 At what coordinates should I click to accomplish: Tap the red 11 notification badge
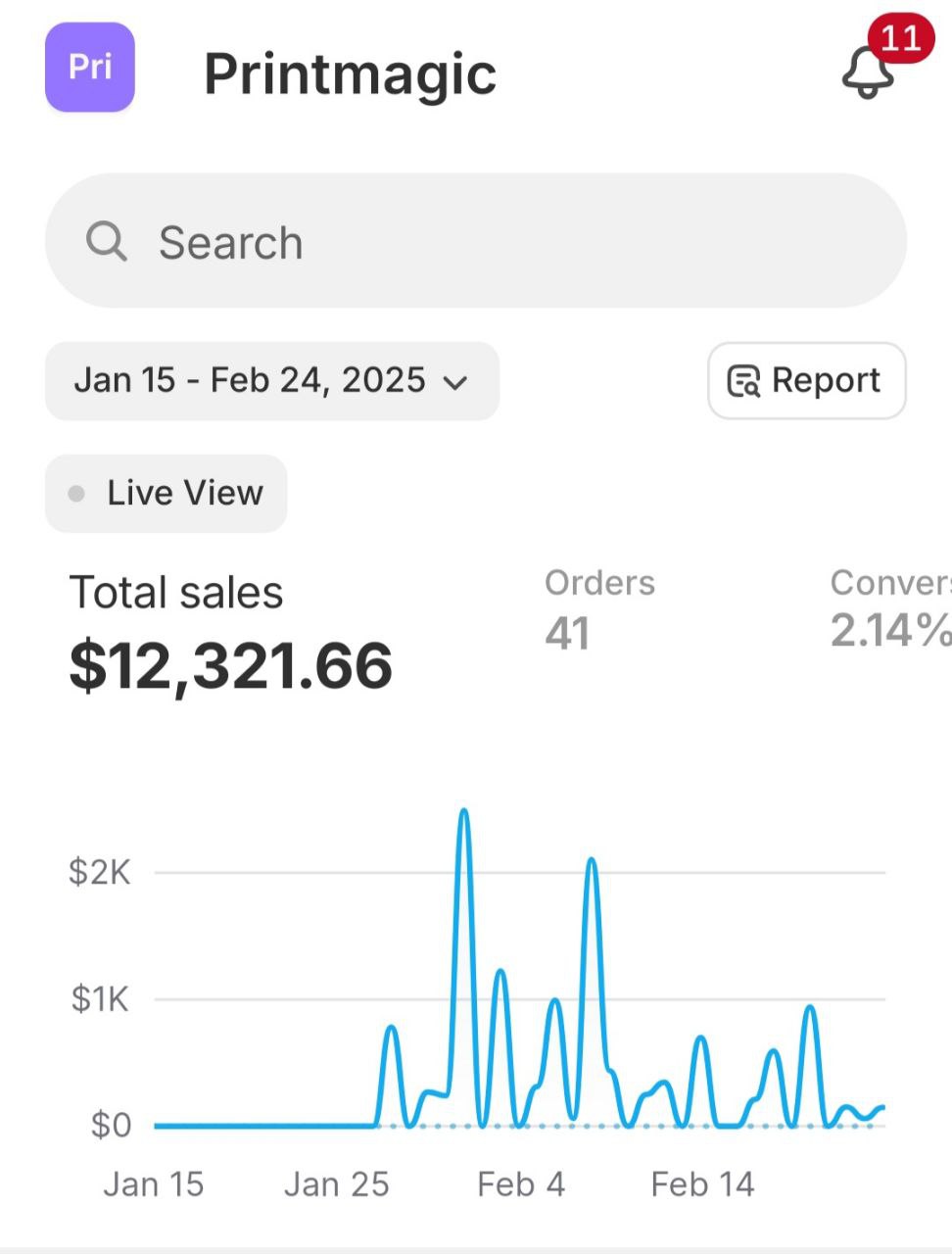click(x=900, y=38)
